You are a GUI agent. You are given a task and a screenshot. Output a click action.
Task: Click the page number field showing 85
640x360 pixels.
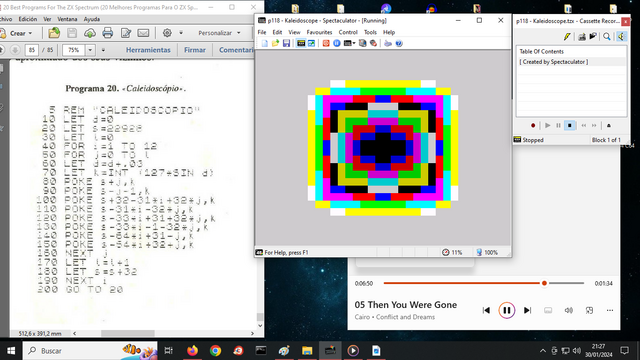31,50
